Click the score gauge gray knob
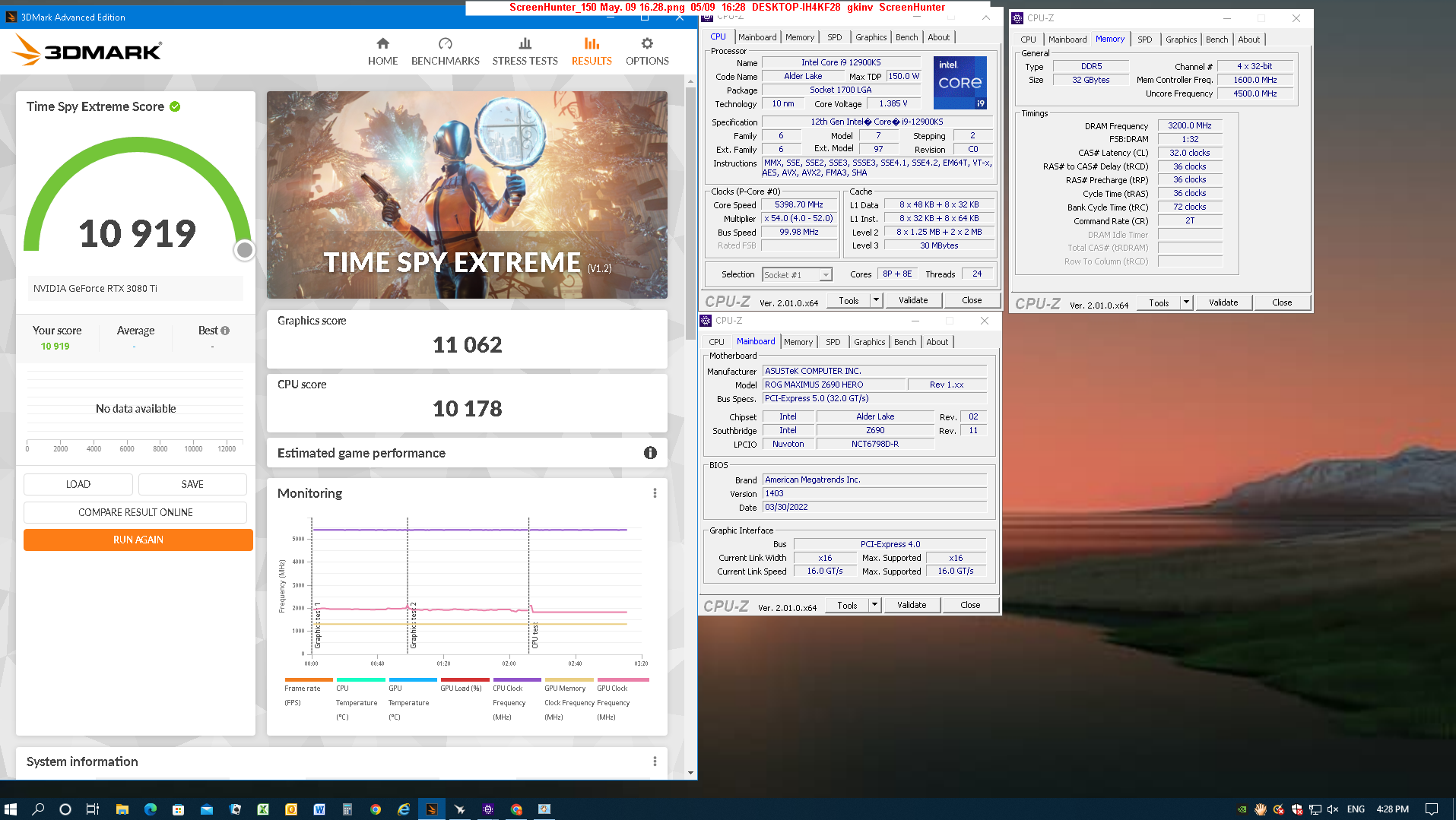The width and height of the screenshot is (1456, 820). pyautogui.click(x=244, y=250)
